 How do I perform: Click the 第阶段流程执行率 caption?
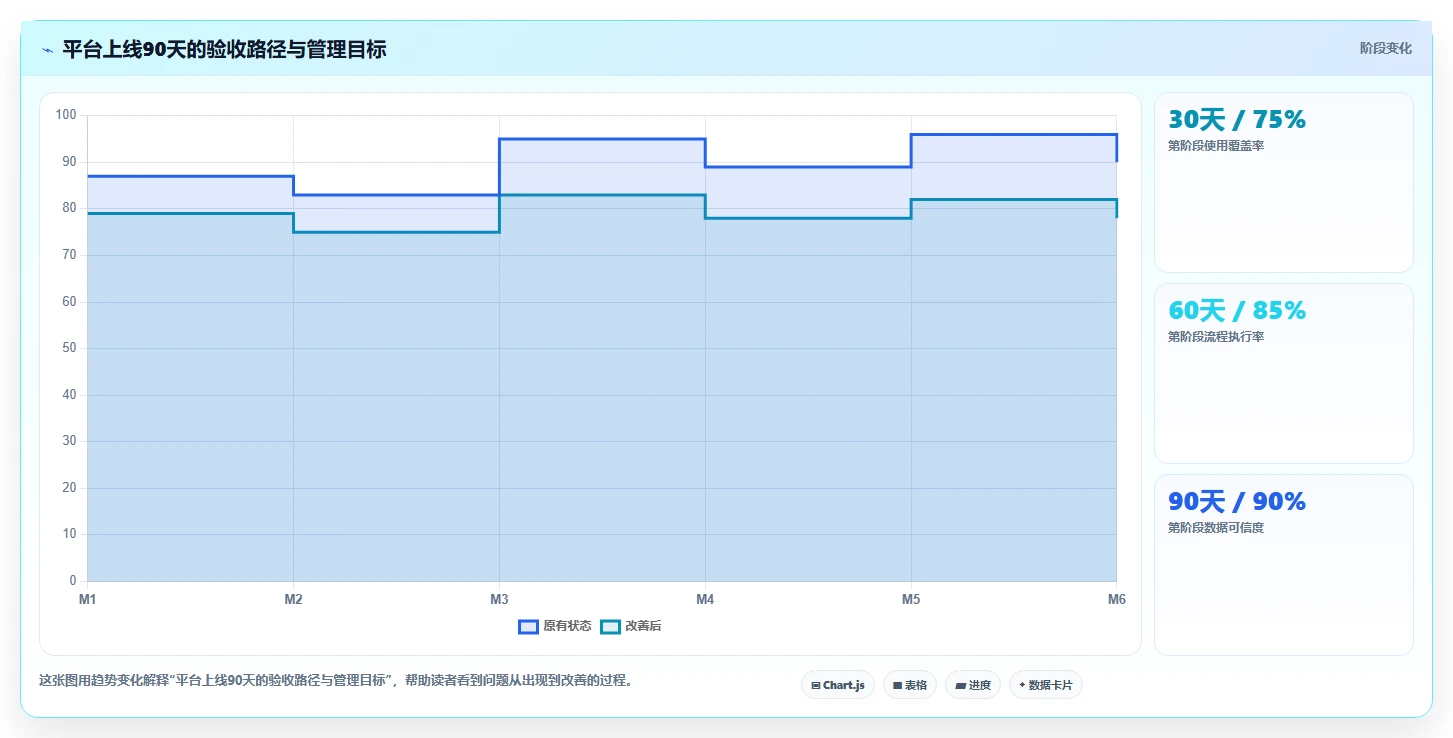[1216, 337]
